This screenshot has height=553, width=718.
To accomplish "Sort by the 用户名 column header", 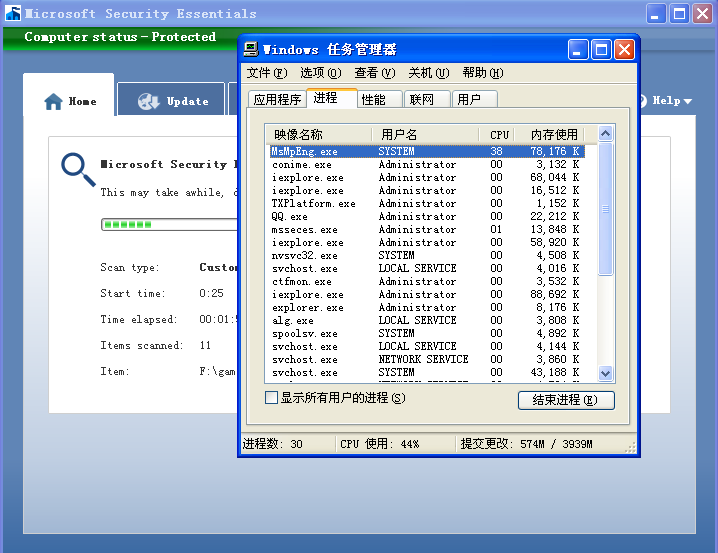I will (x=425, y=135).
